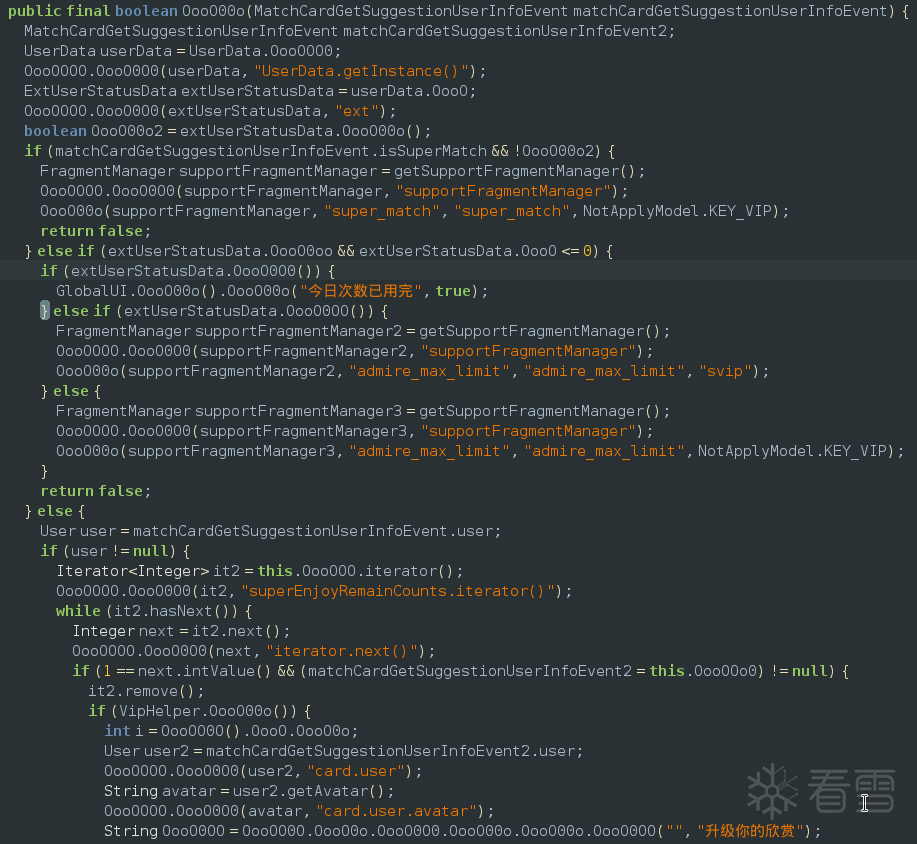This screenshot has height=844, width=917.
Task: Click the "superEnjoyRemainCounts.iterator()" string
Action: [x=397, y=591]
